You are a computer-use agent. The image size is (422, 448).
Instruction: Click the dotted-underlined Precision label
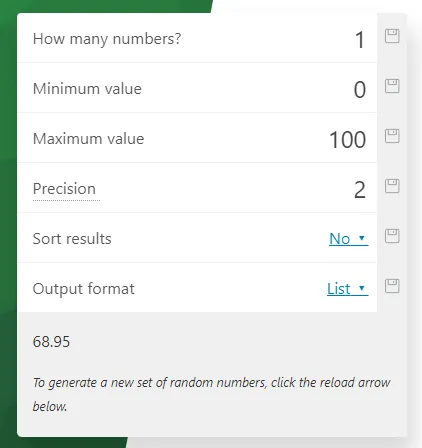click(x=64, y=189)
